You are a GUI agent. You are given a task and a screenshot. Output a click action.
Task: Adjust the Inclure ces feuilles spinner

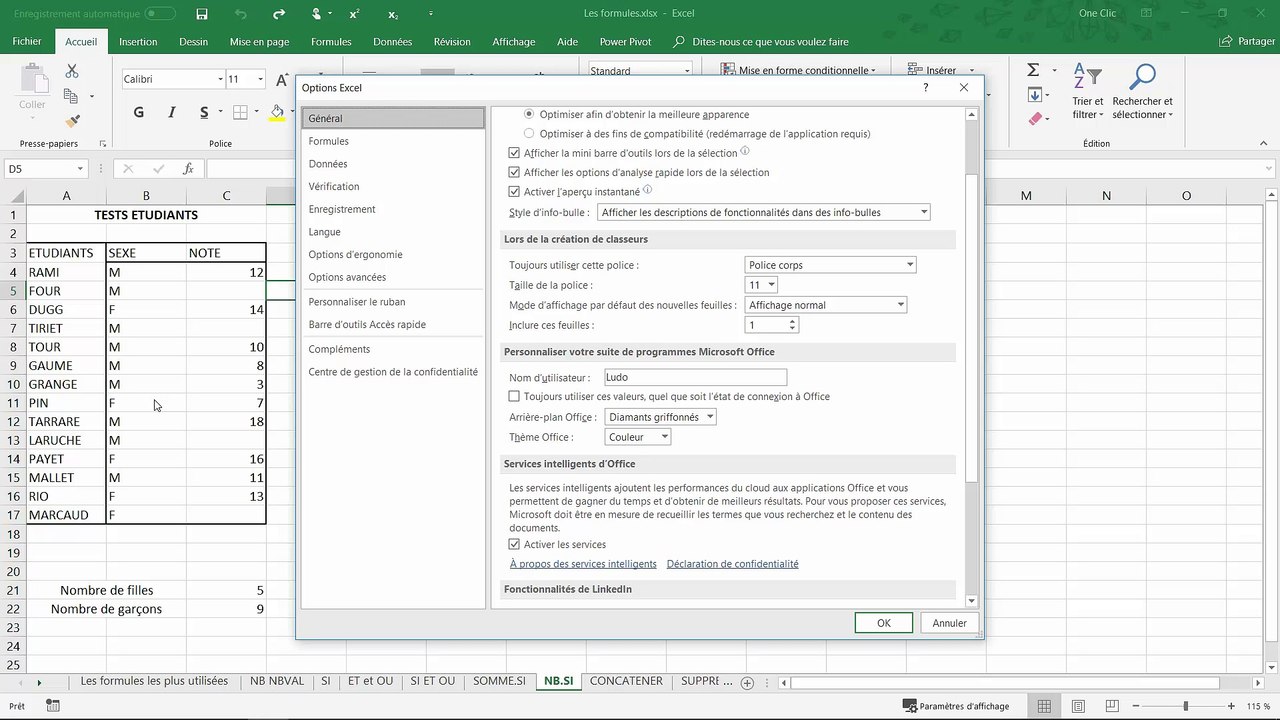click(792, 325)
